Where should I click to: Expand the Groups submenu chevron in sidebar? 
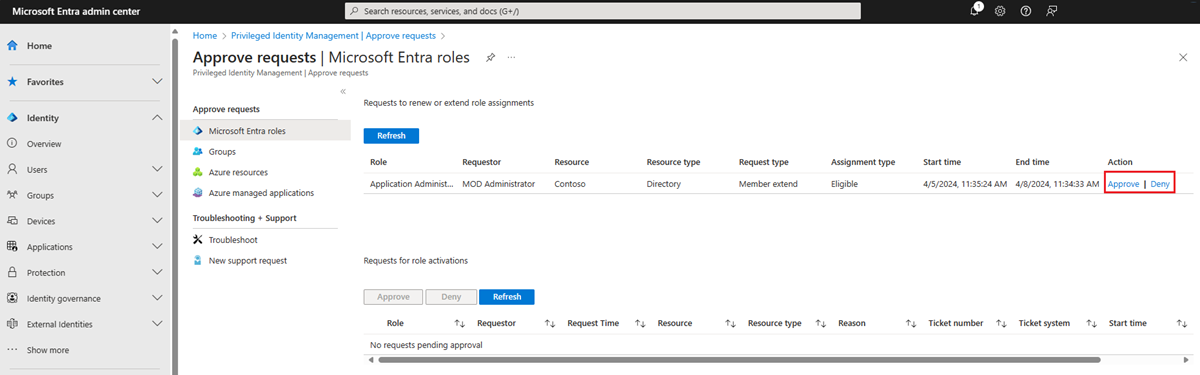[157, 195]
